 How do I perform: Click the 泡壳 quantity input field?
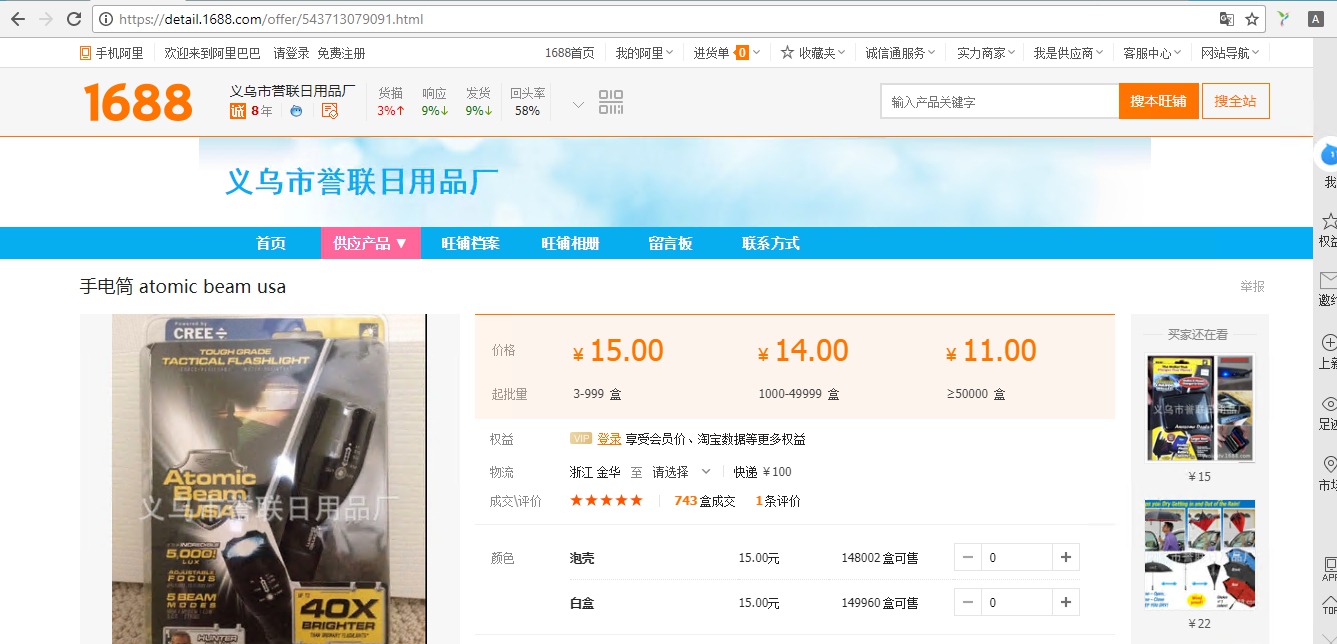pos(1017,557)
